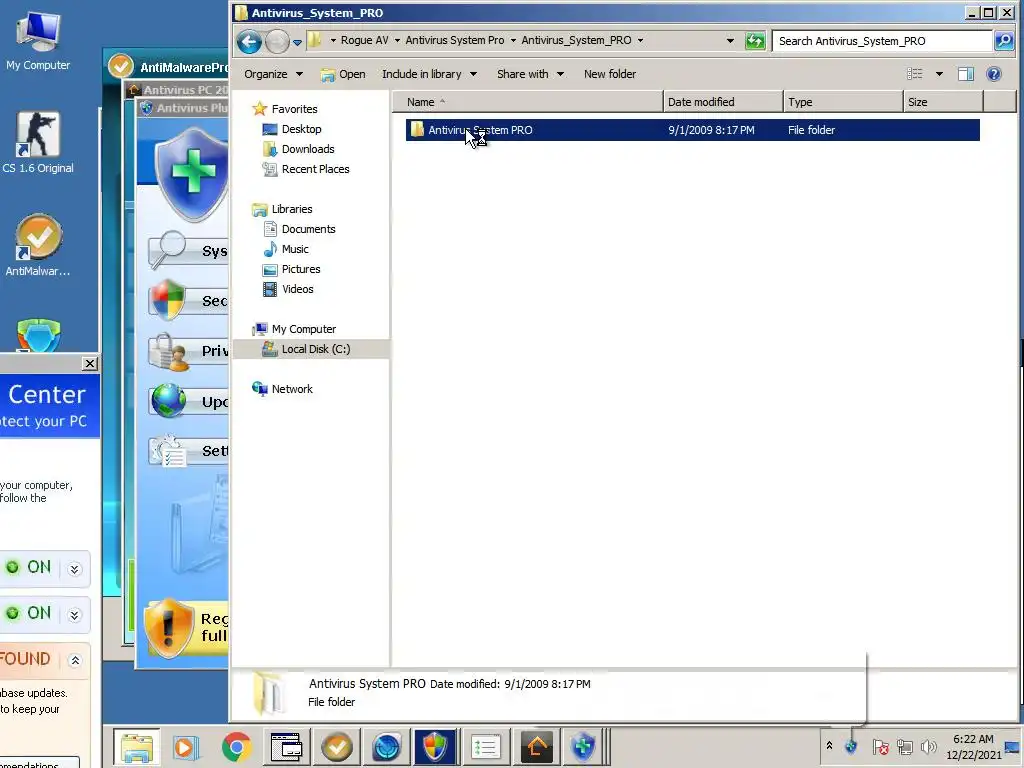Click the search magnifier icon in Explorer

pos(1004,40)
